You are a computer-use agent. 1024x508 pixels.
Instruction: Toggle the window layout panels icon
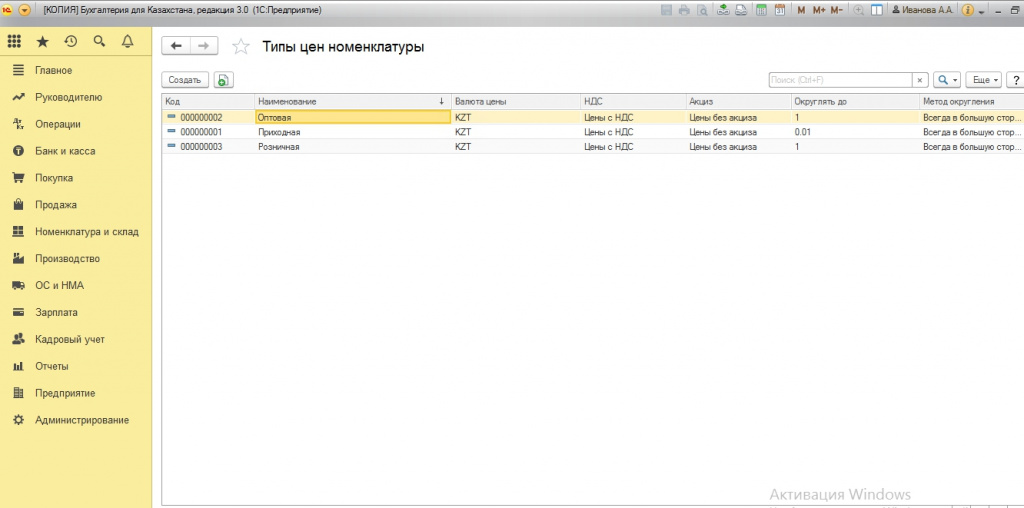pyautogui.click(x=877, y=10)
